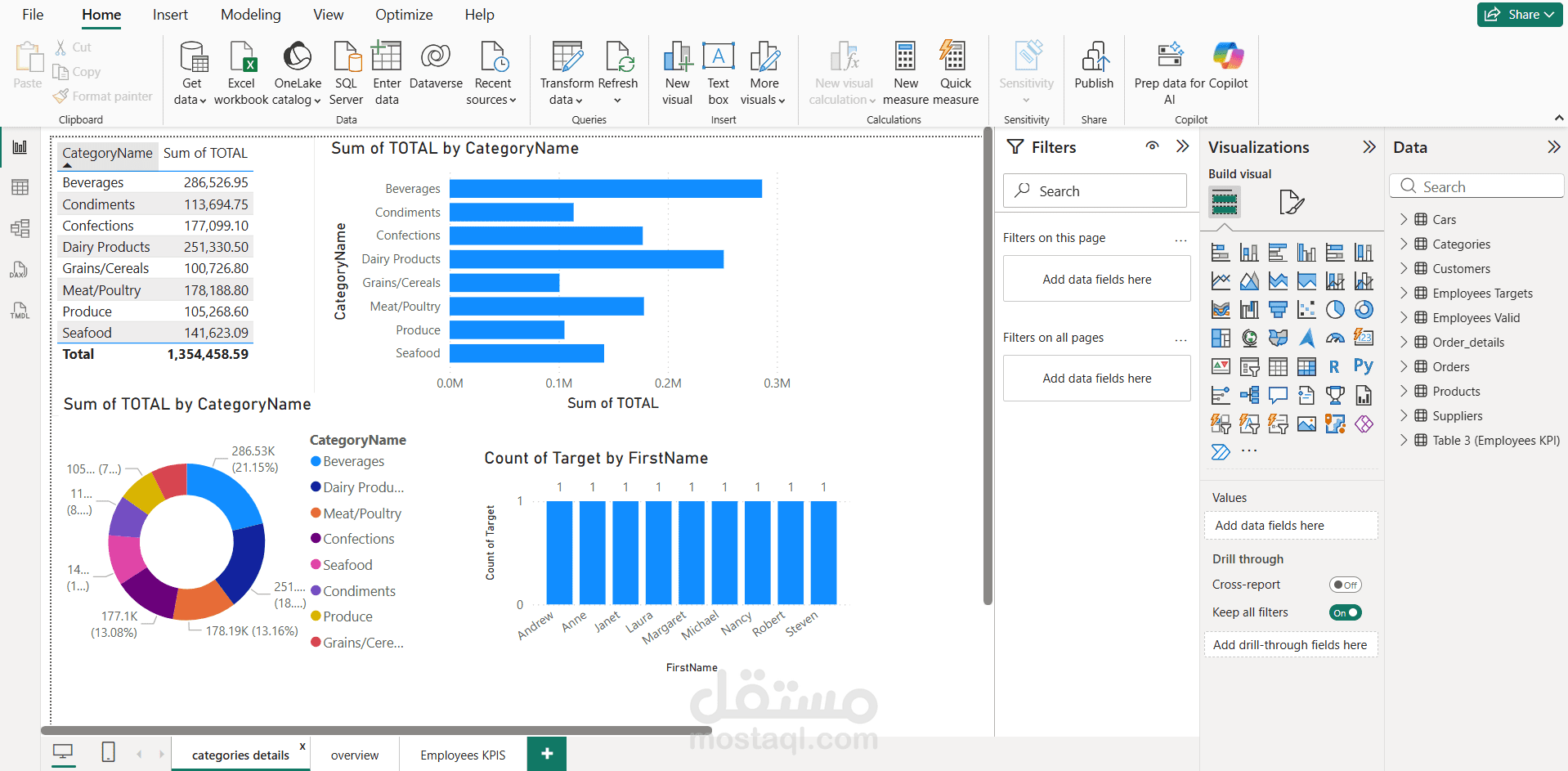Image resolution: width=1568 pixels, height=771 pixels.
Task: Switch to the Modeling ribbon tab
Action: [250, 14]
